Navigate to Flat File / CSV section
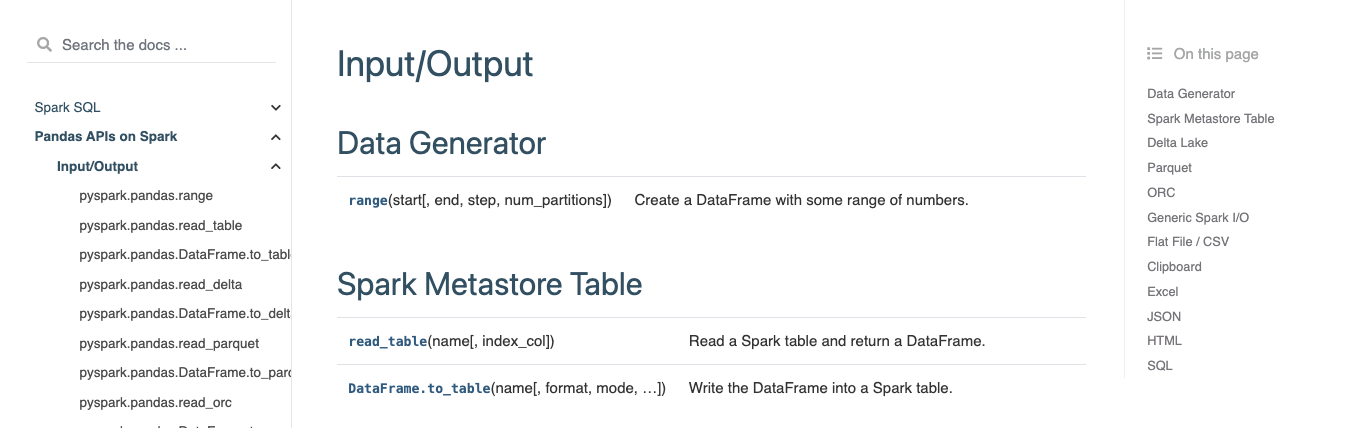The height and width of the screenshot is (428, 1354). (x=1188, y=242)
